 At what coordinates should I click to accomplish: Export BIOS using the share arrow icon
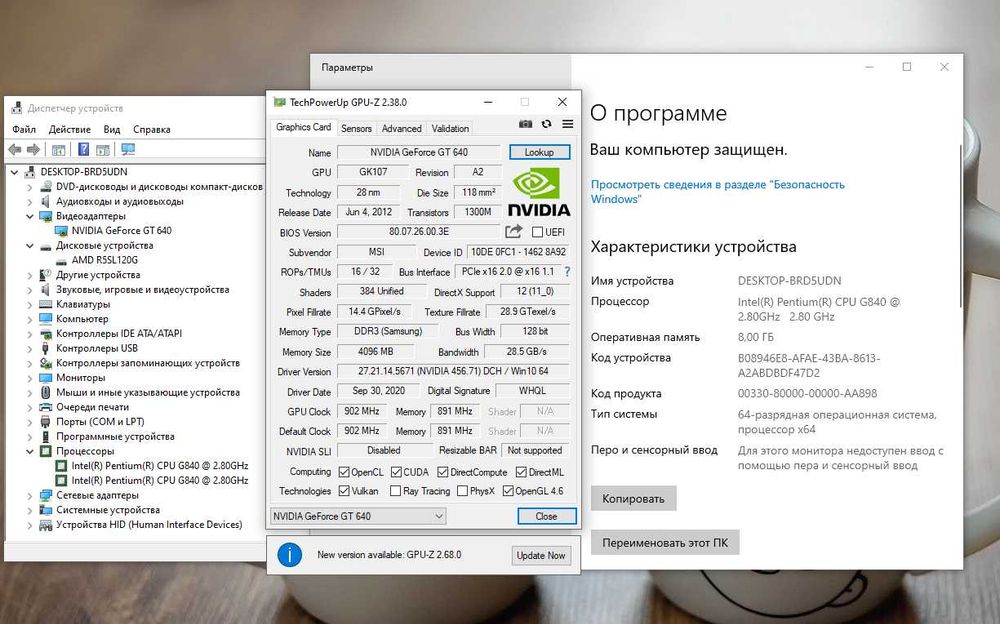coord(513,231)
